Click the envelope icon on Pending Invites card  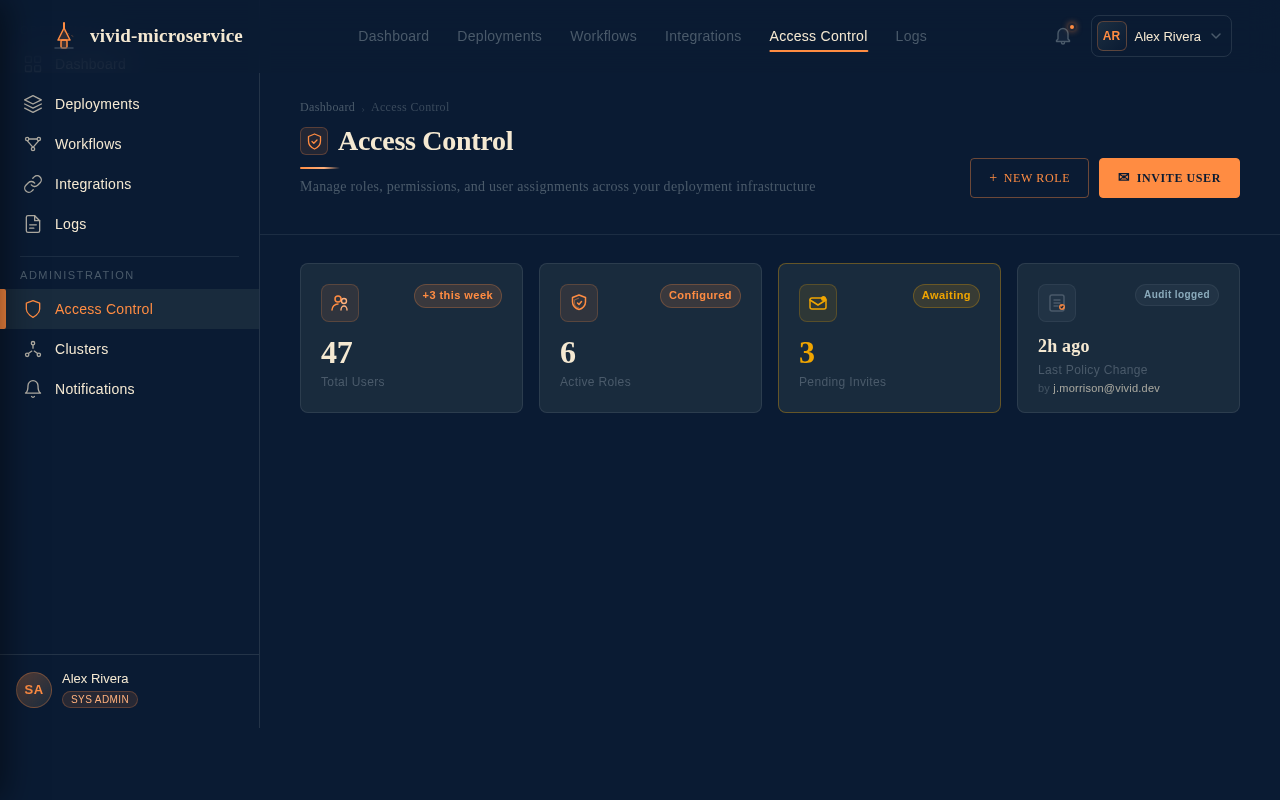click(x=818, y=303)
